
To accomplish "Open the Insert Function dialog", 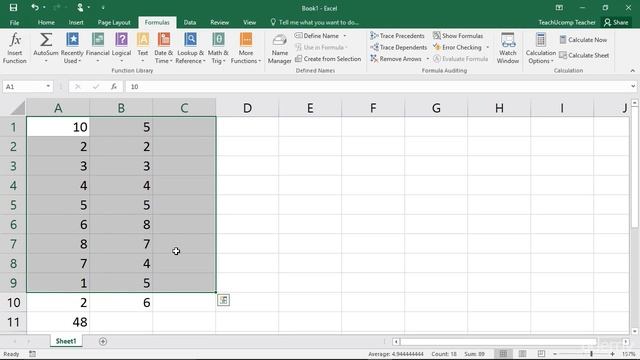I will [x=15, y=48].
